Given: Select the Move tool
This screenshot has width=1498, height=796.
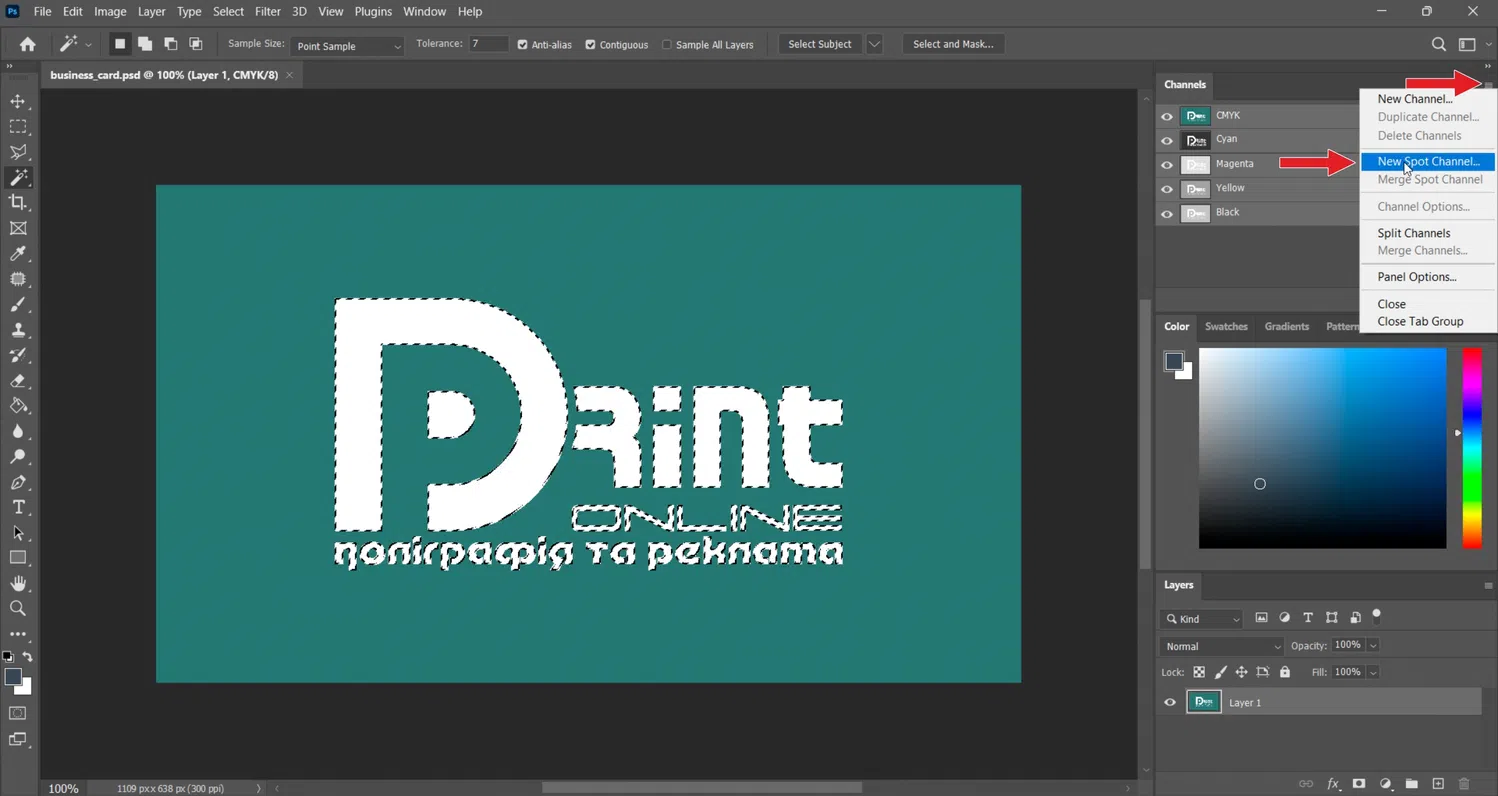Looking at the screenshot, I should tap(18, 101).
